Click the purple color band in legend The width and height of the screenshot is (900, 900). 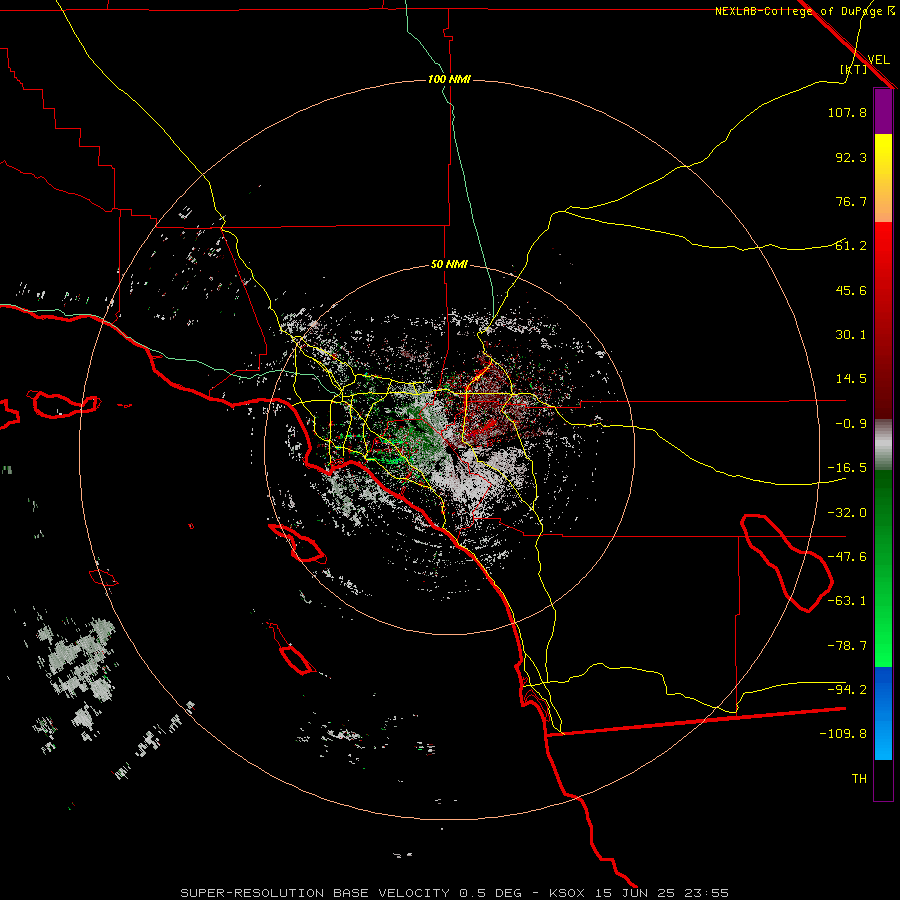(x=883, y=111)
